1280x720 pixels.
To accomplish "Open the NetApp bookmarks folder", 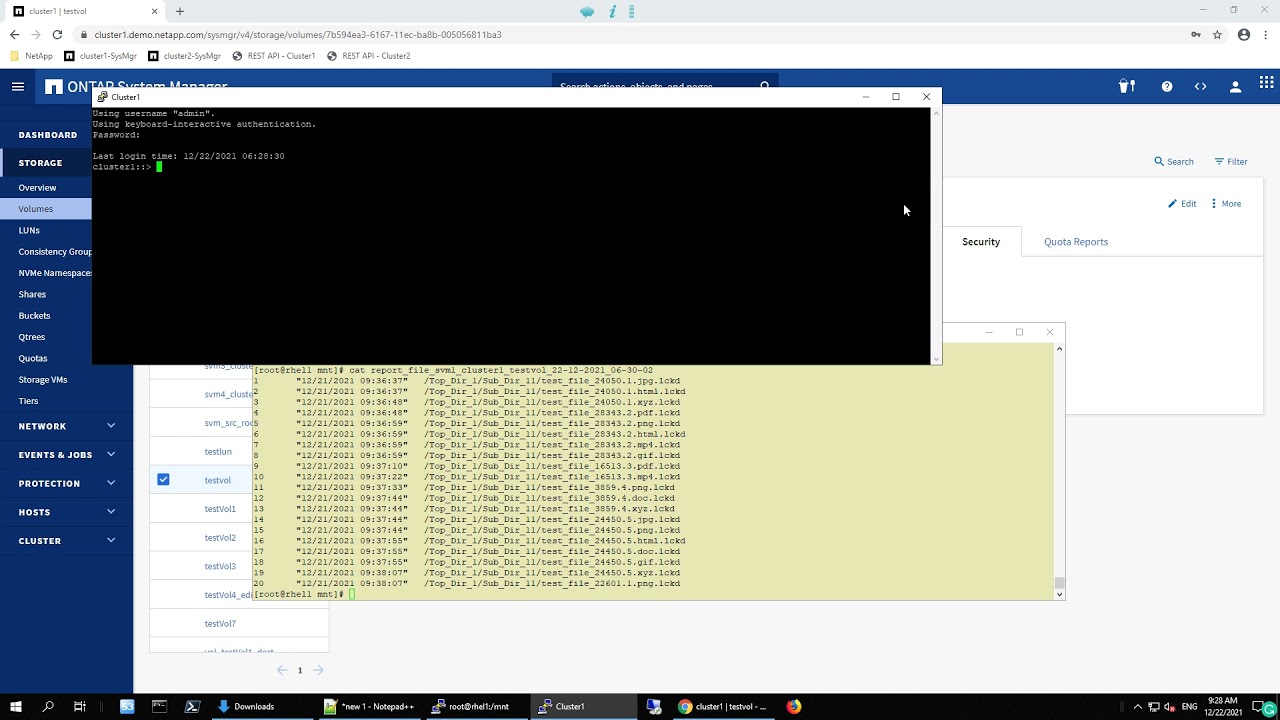I will (31, 56).
